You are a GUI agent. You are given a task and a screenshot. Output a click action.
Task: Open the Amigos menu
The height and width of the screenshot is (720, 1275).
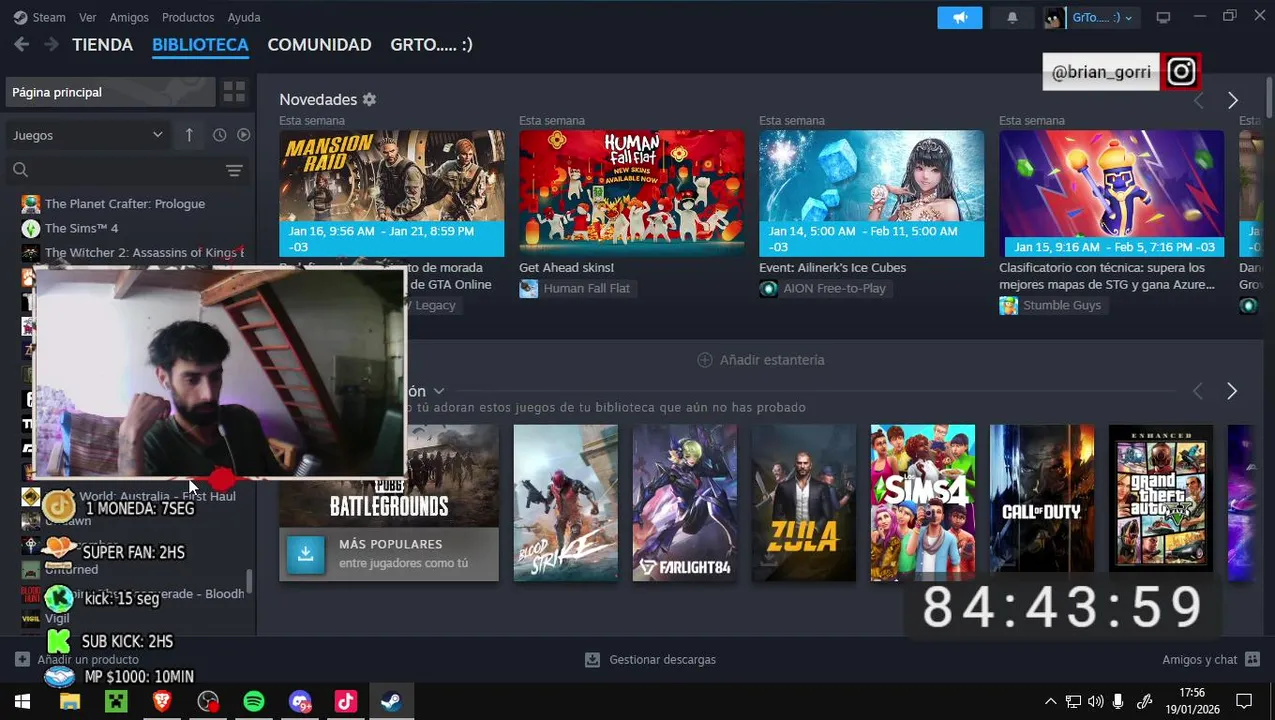point(129,17)
